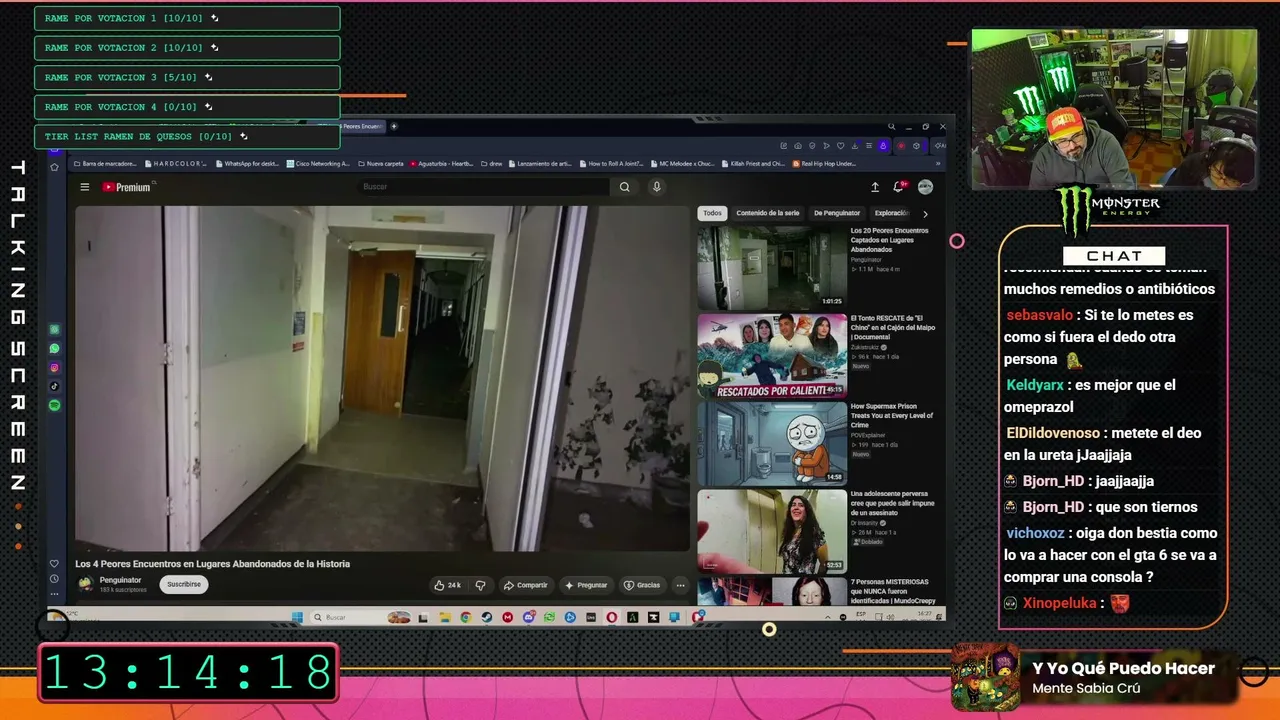Click chat username 'vichoxoz'

pyautogui.click(x=1035, y=533)
